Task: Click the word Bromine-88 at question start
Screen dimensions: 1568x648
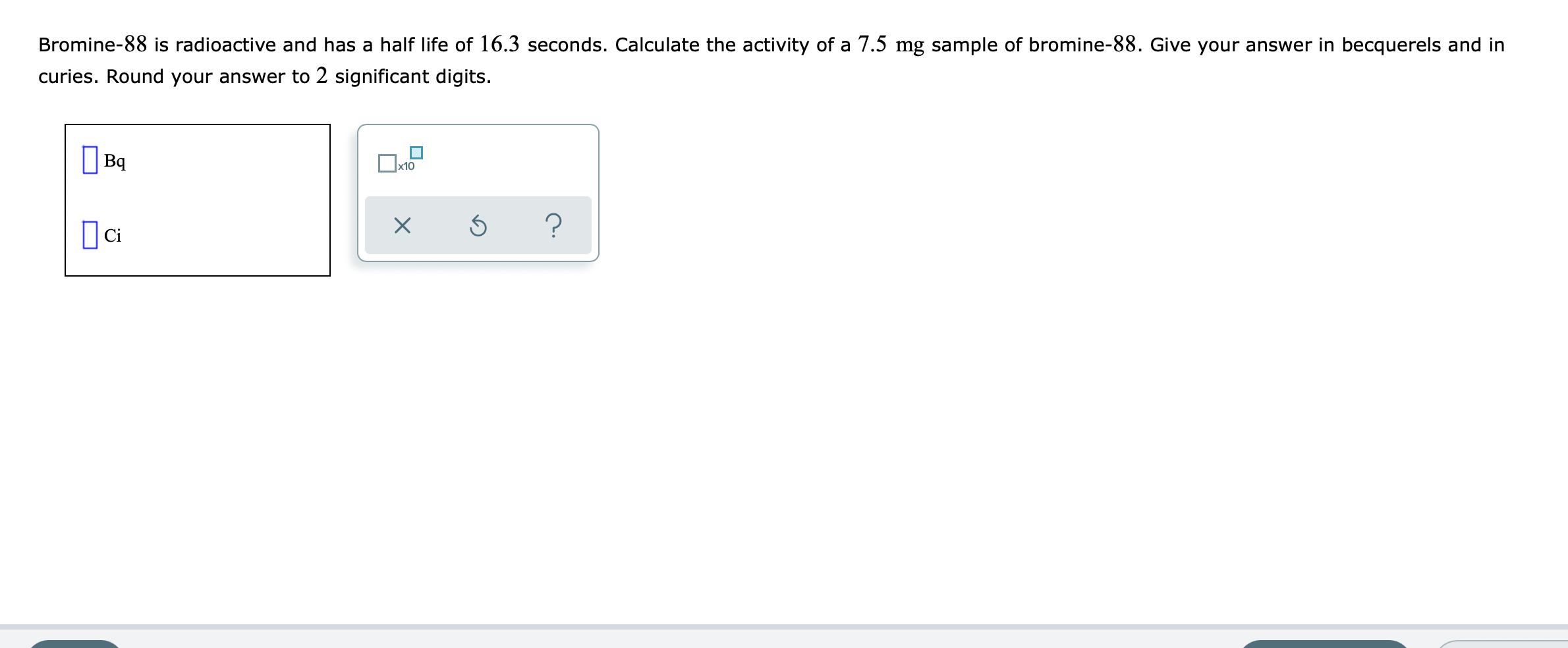Action: (x=92, y=44)
